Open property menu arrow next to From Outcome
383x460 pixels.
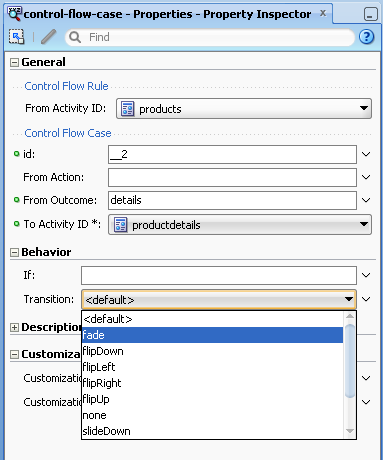(366, 200)
